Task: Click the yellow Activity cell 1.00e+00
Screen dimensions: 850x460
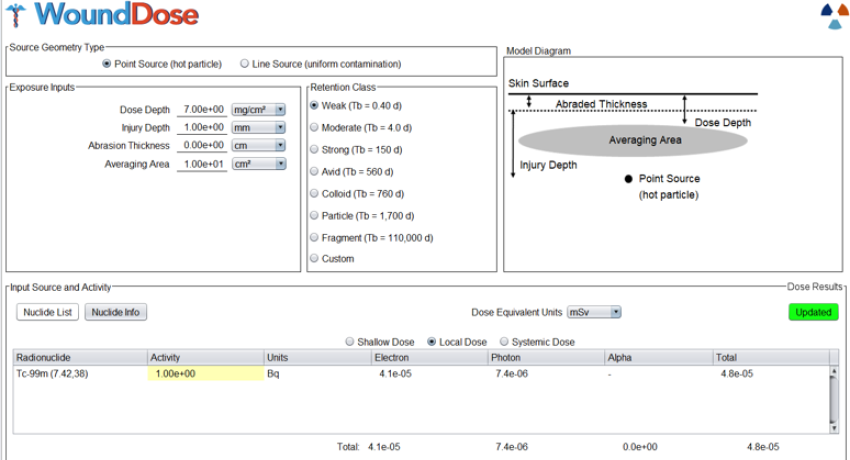Action: (x=206, y=373)
